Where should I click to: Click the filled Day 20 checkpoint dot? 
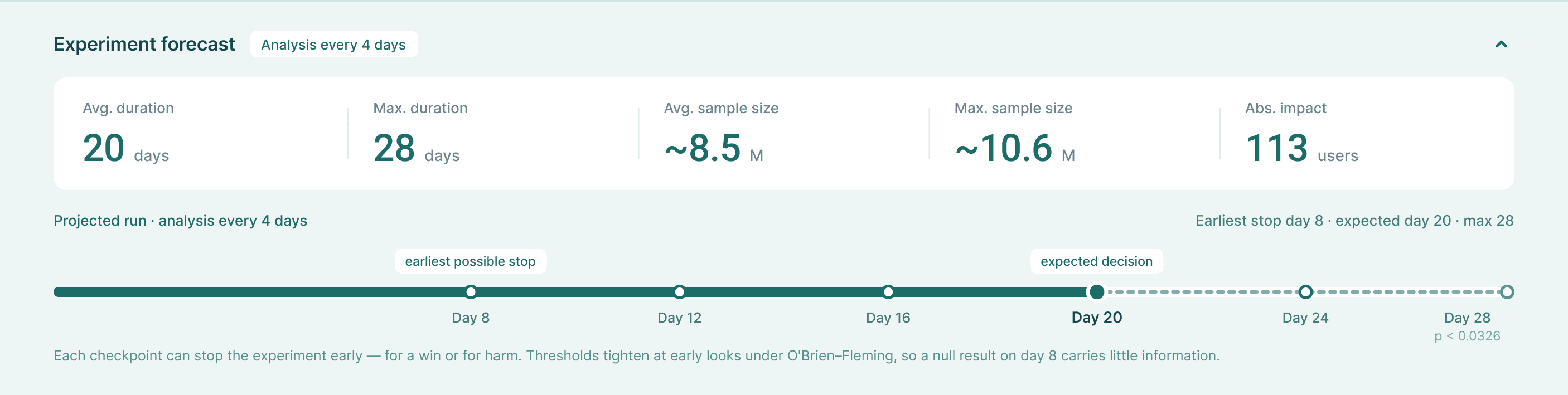point(1096,292)
